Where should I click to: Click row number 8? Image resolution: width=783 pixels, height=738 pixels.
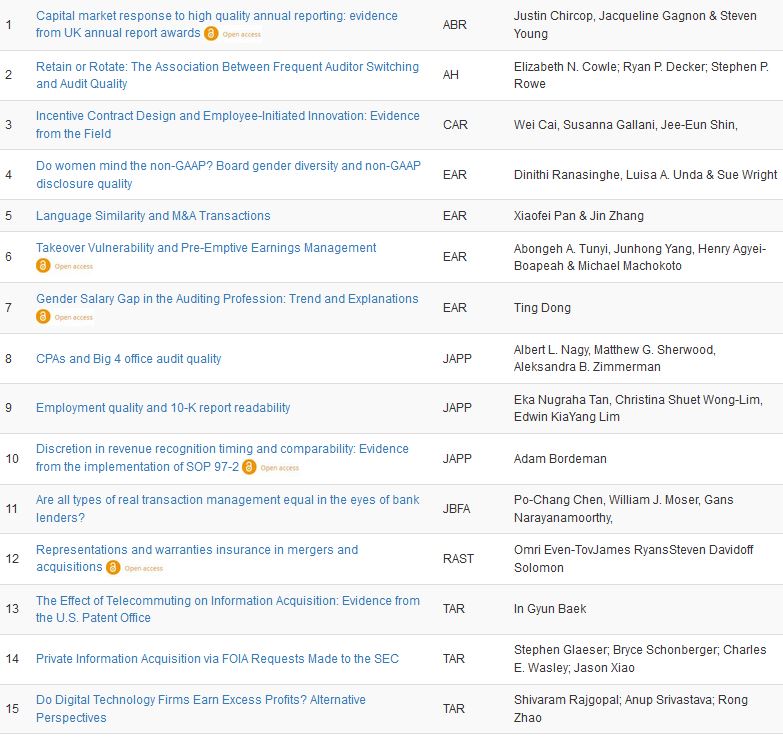8,359
